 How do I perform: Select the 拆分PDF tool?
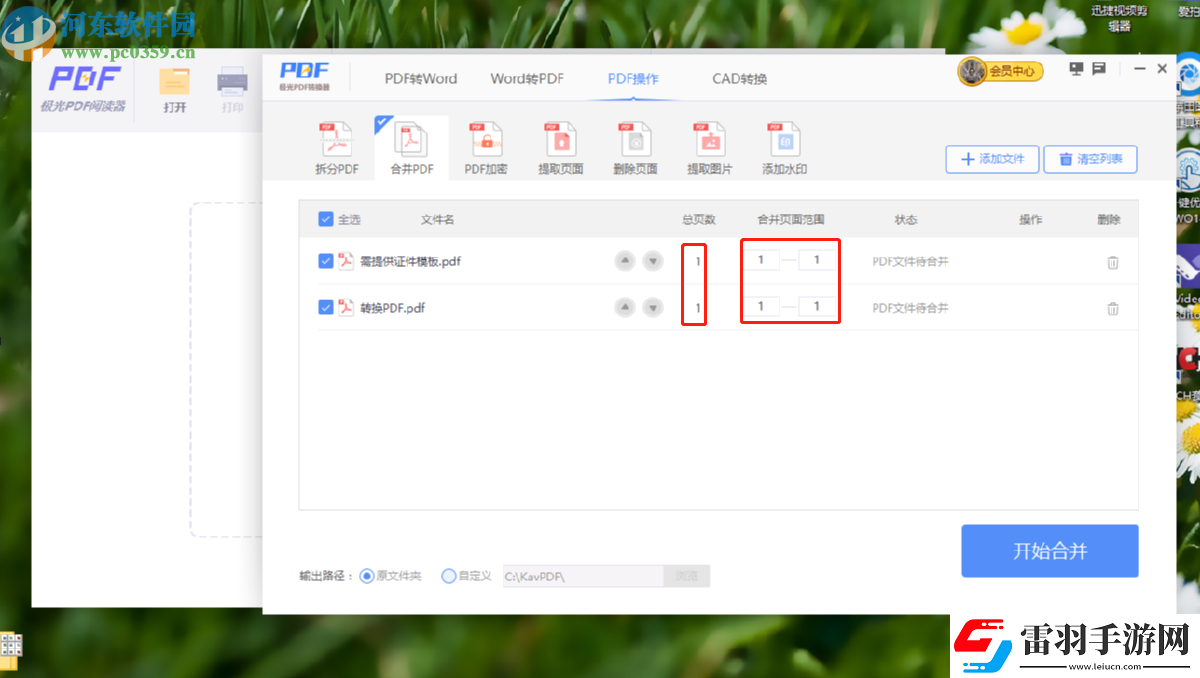(x=335, y=145)
